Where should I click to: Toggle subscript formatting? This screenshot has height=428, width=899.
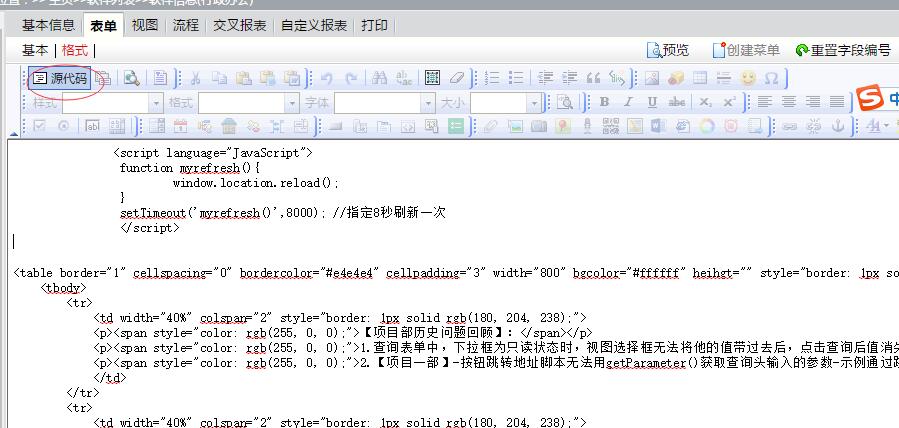705,102
